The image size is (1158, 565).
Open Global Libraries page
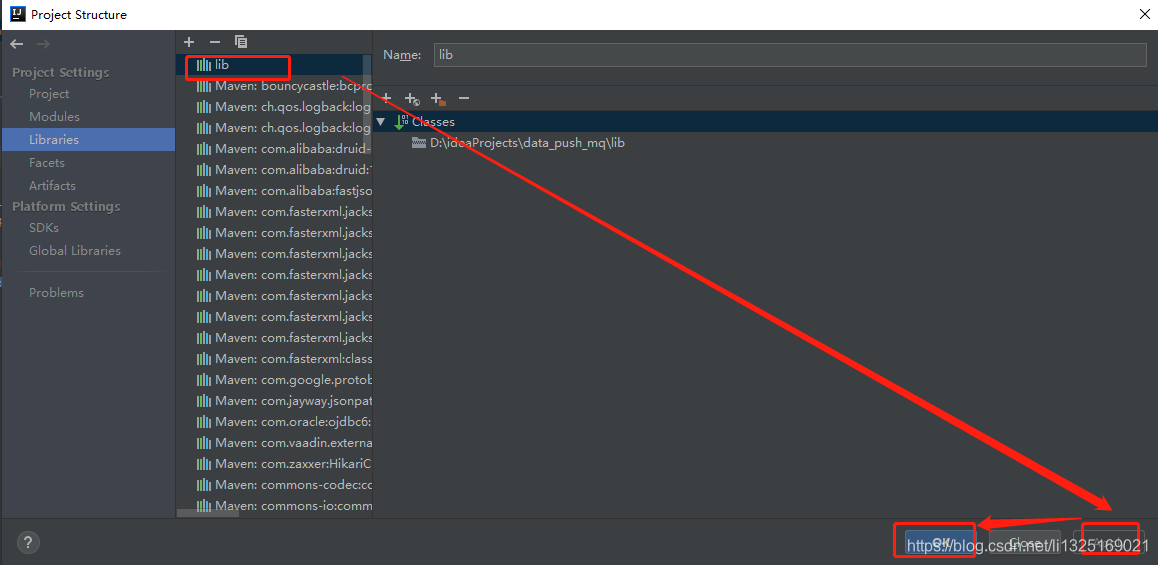[x=75, y=250]
